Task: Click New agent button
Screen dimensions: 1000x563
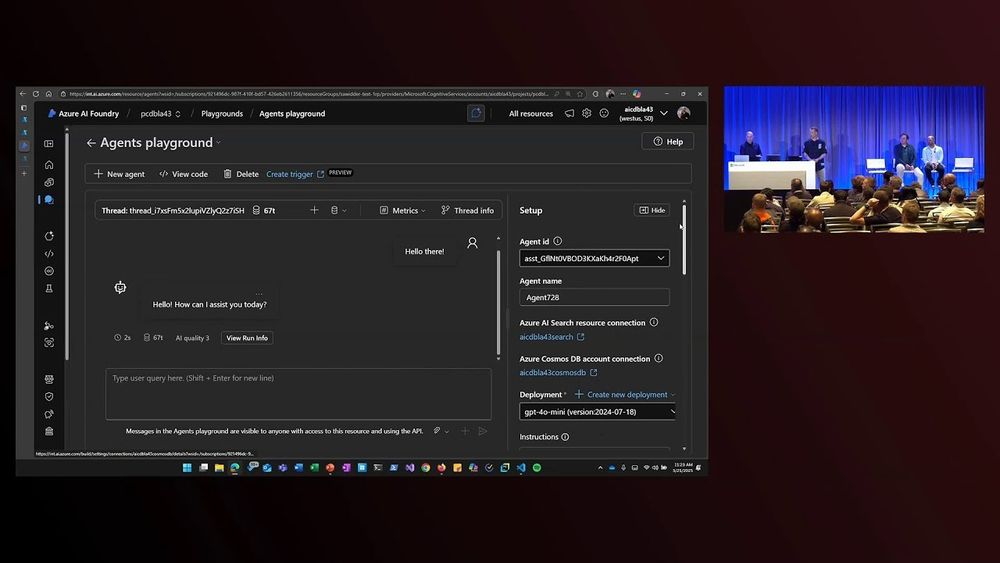Action: (119, 174)
